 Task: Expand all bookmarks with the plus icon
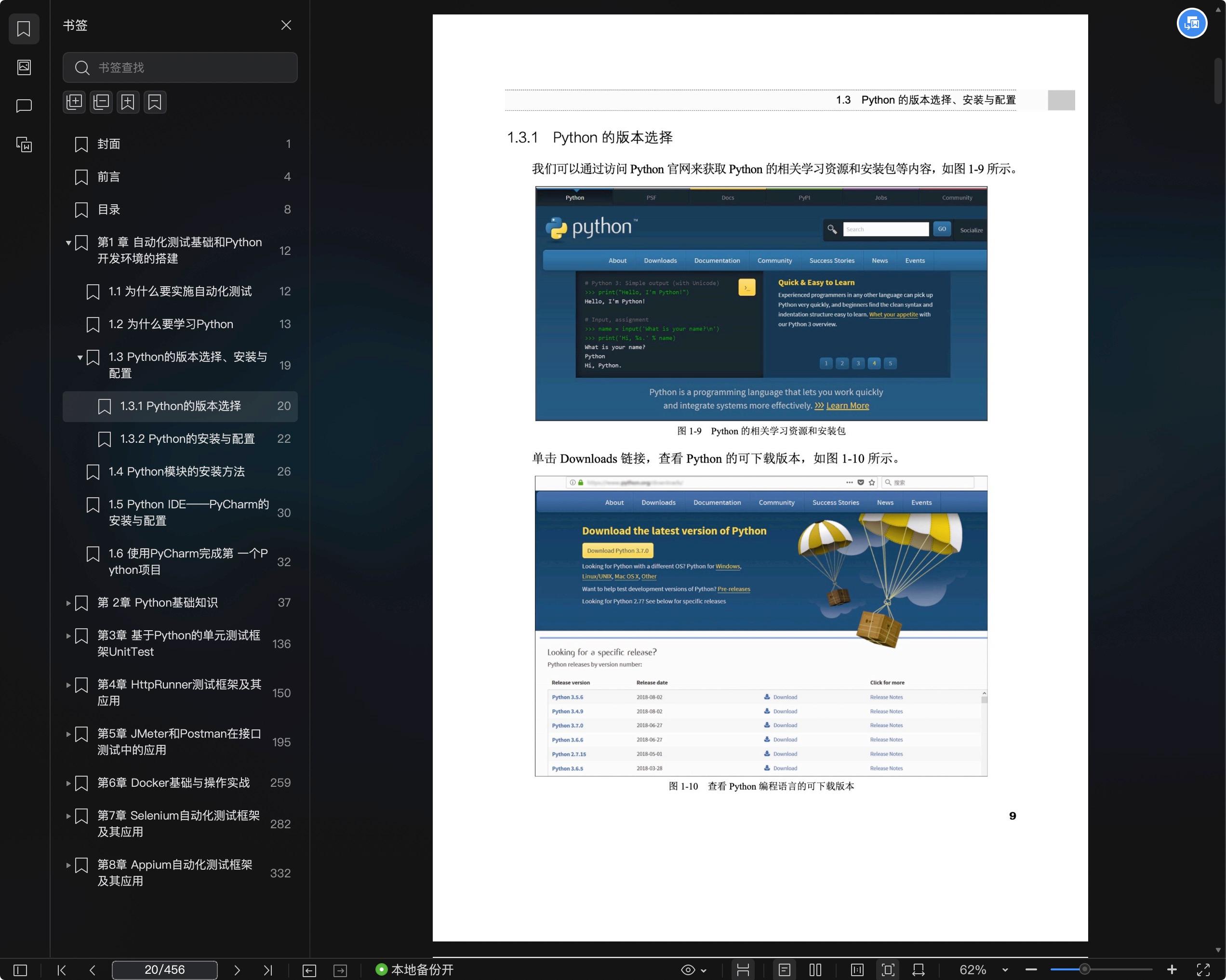point(74,102)
